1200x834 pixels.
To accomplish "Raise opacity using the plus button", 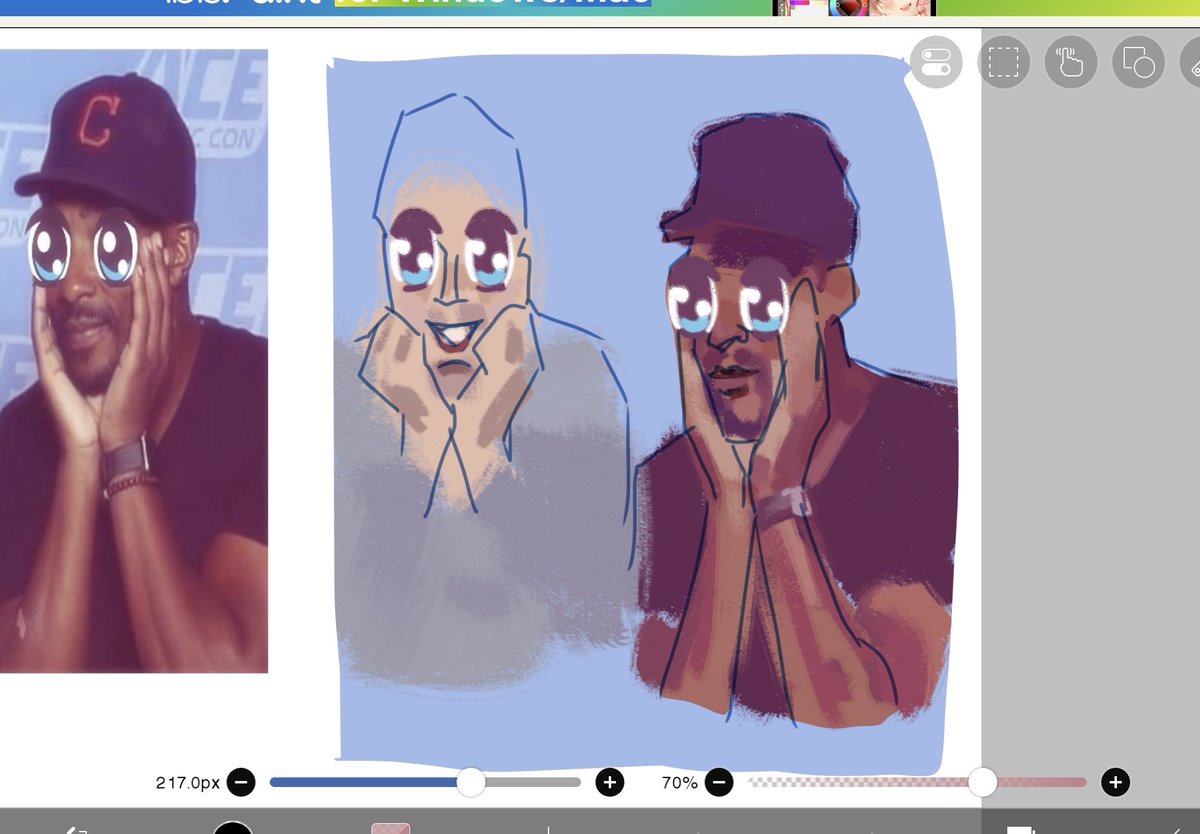I will (1116, 782).
